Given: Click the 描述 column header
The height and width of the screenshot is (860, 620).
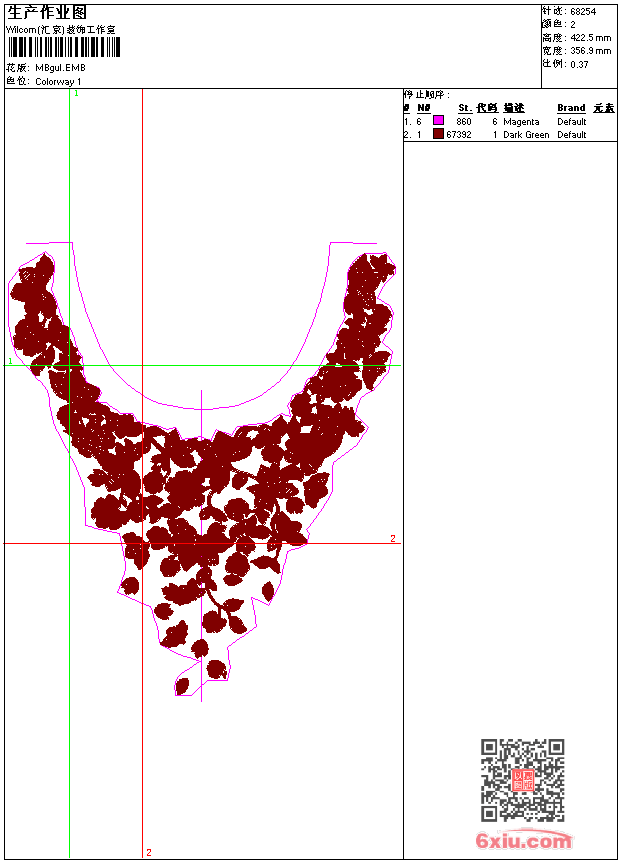Looking at the screenshot, I should pyautogui.click(x=514, y=108).
